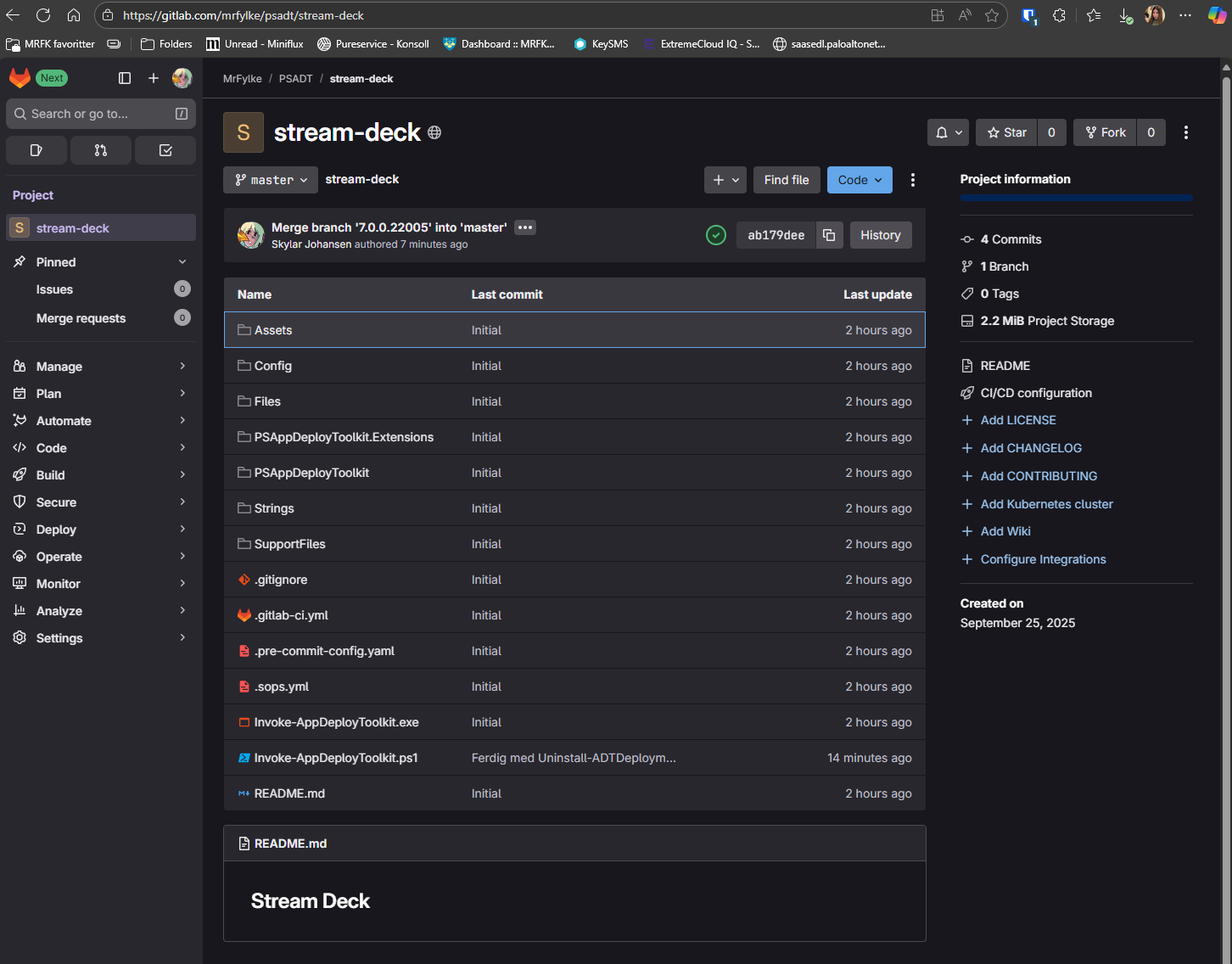Open Issues in the sidebar
Image resolution: width=1232 pixels, height=964 pixels.
101,289
